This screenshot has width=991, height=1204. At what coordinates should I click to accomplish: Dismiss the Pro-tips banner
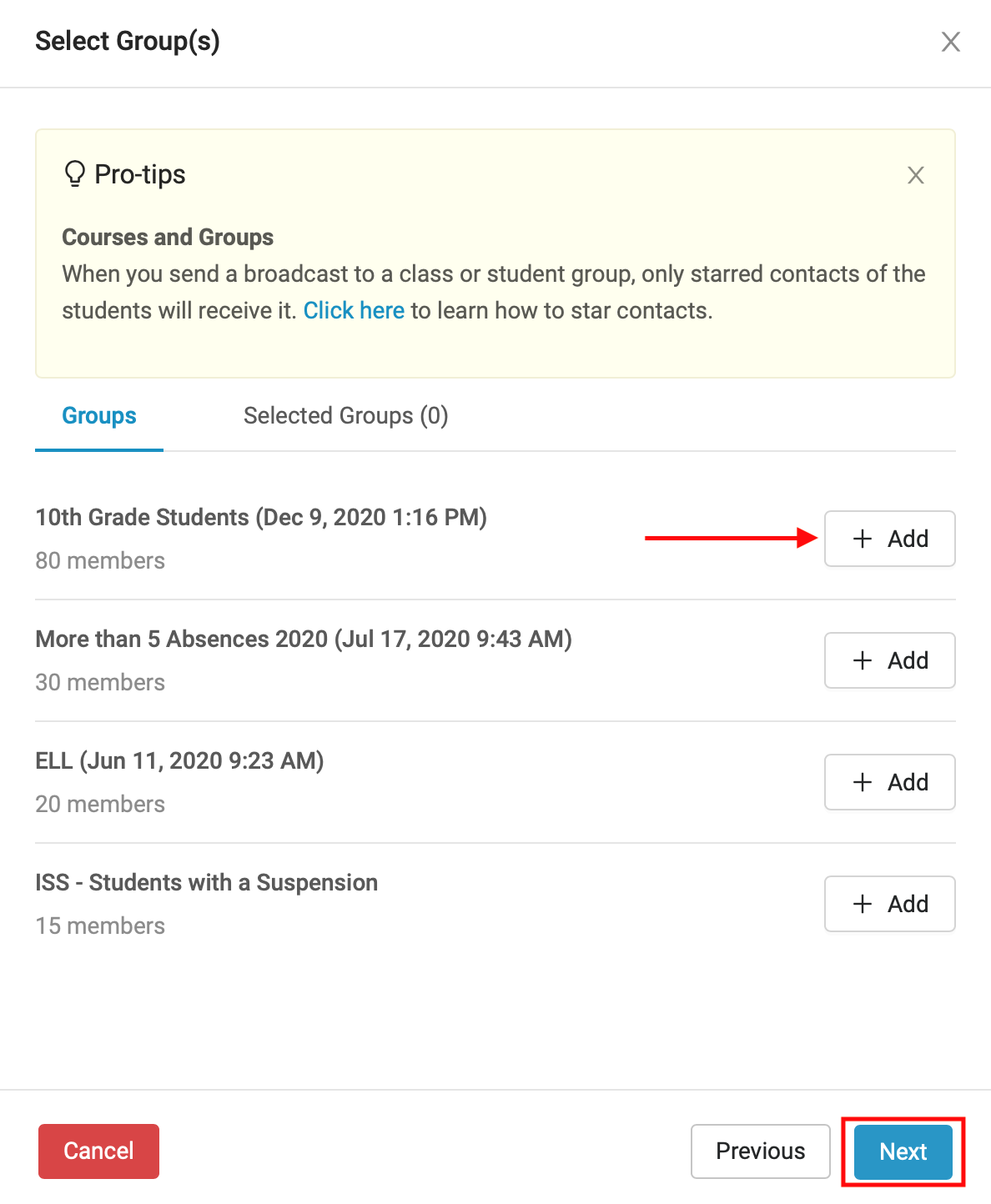pyautogui.click(x=915, y=175)
